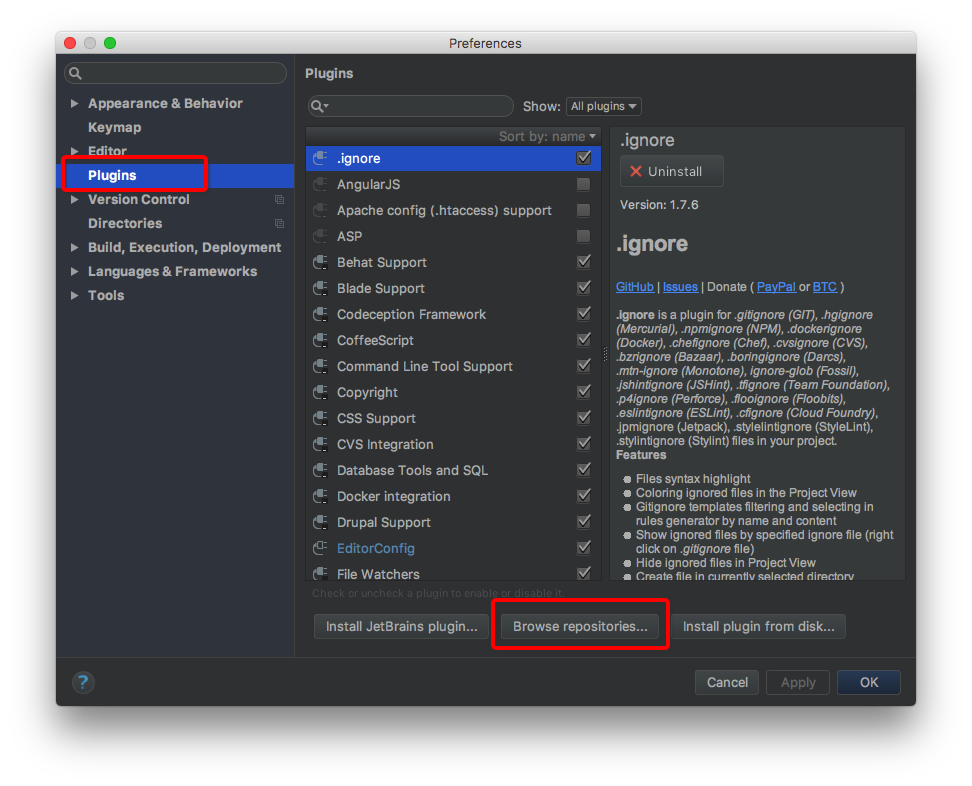Viewport: 972px width, 786px height.
Task: Disable the .ignore plugin checkbox
Action: [x=583, y=158]
